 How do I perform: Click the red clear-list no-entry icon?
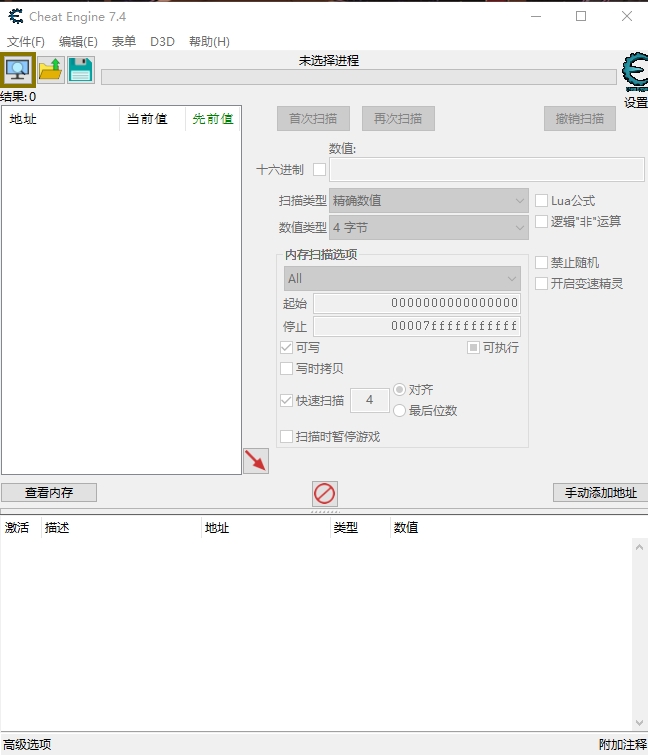tap(324, 494)
